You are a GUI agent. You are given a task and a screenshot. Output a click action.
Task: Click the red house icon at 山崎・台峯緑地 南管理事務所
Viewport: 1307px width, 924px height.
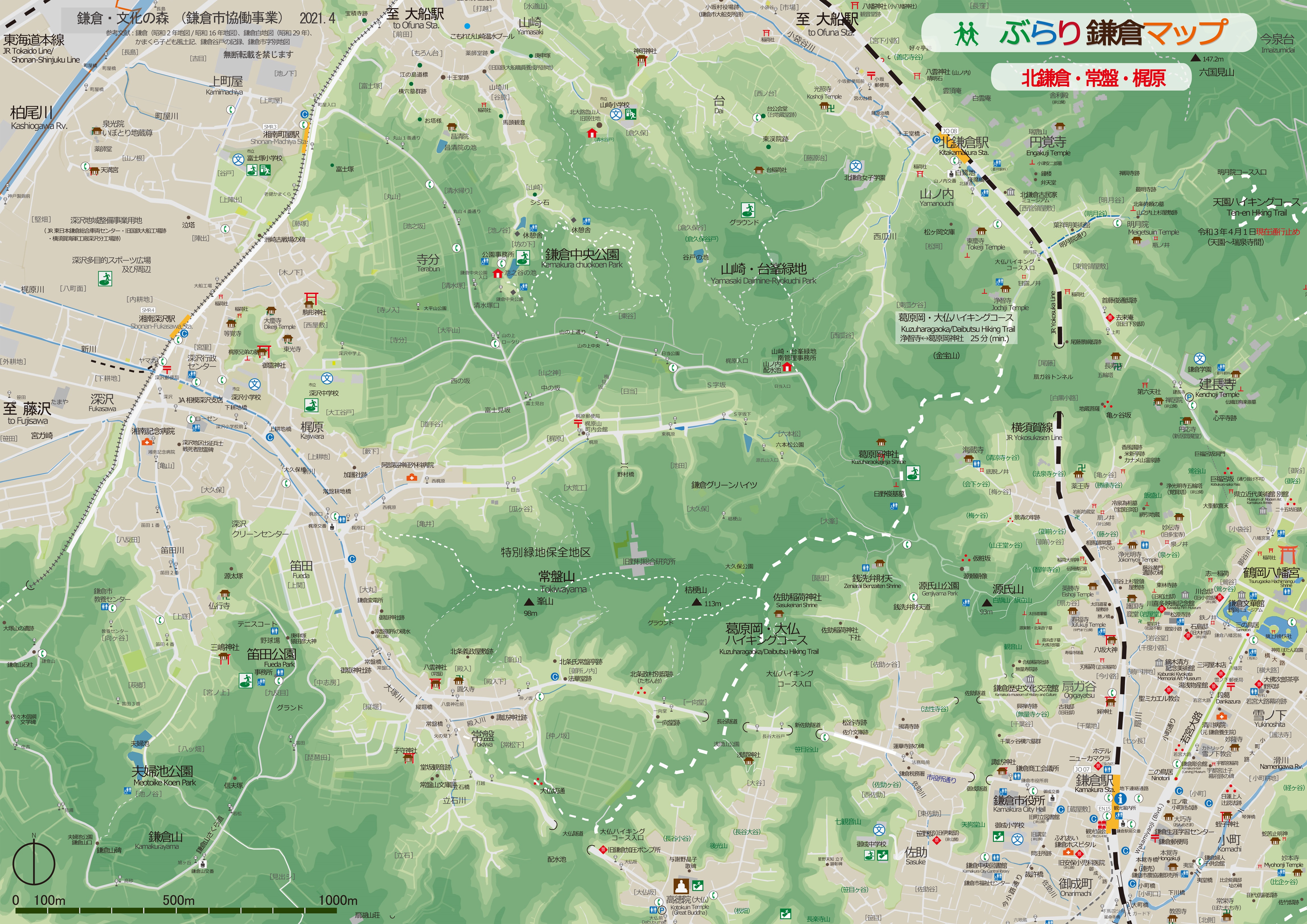(x=788, y=368)
